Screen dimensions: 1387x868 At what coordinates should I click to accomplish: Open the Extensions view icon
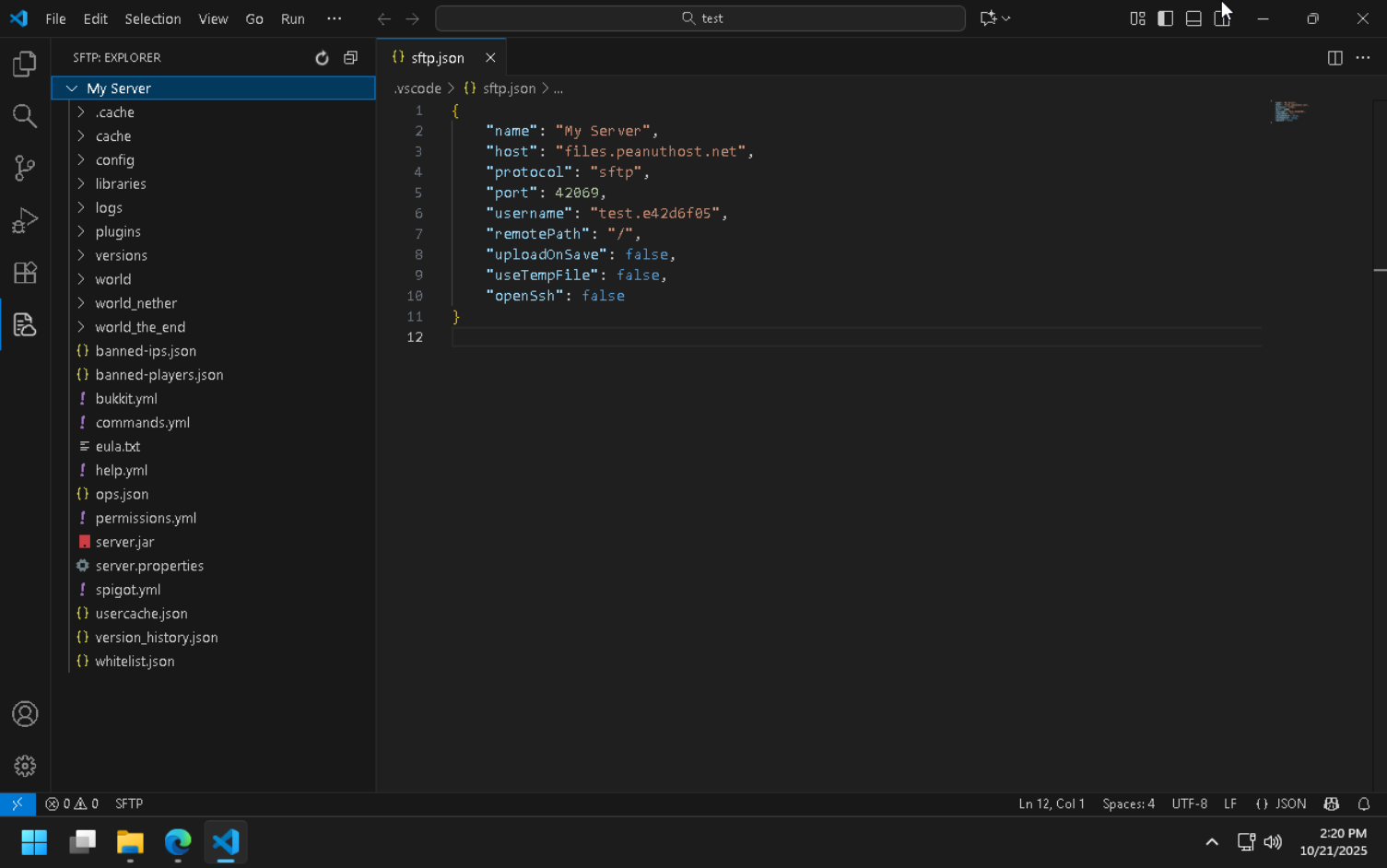click(25, 273)
